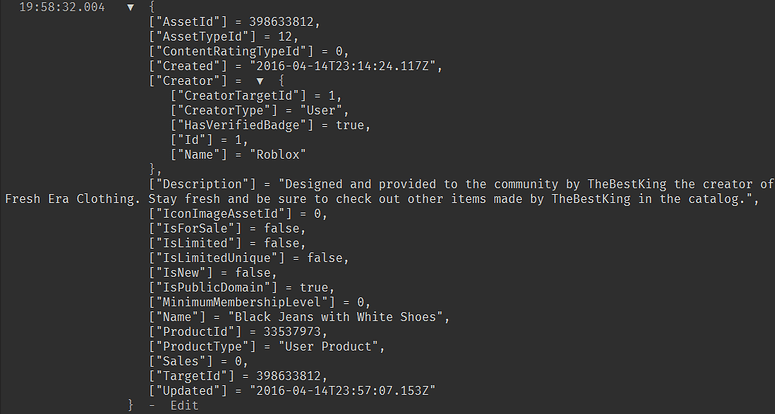Image resolution: width=775 pixels, height=414 pixels.
Task: Click the 19:58:32.004 timestamp
Action: pos(59,7)
